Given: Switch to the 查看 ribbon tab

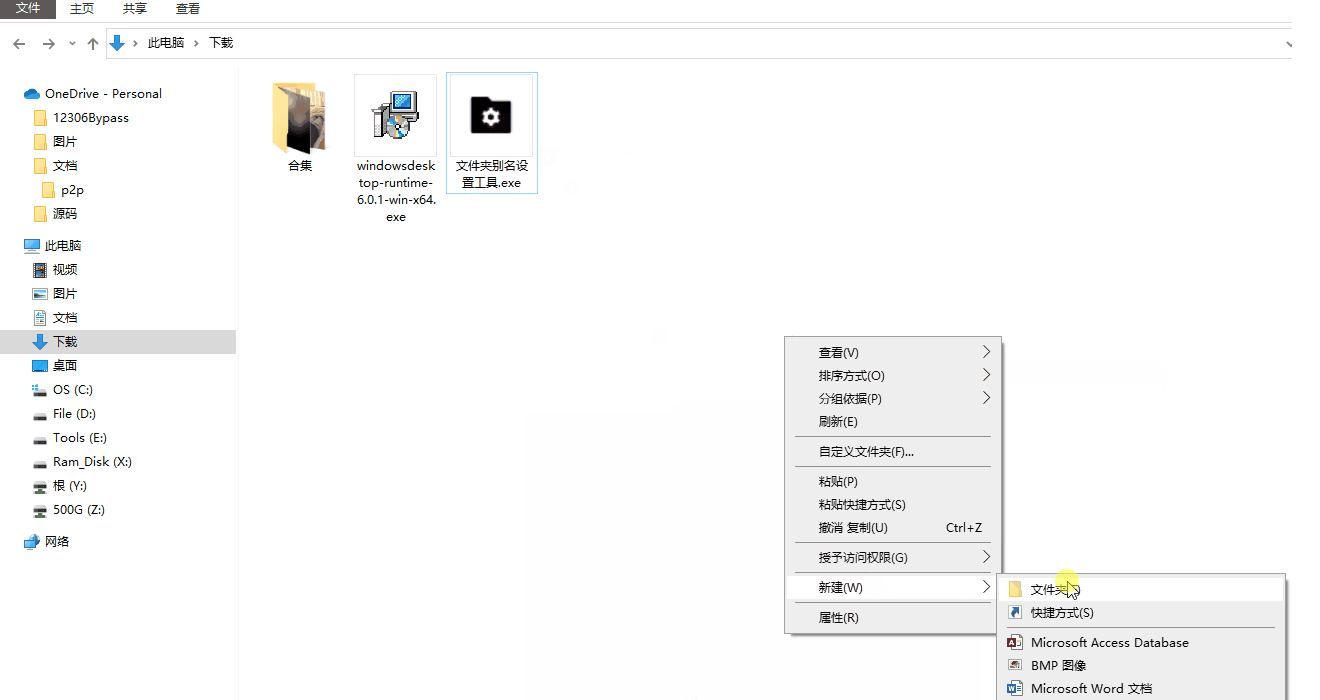Looking at the screenshot, I should tap(187, 9).
